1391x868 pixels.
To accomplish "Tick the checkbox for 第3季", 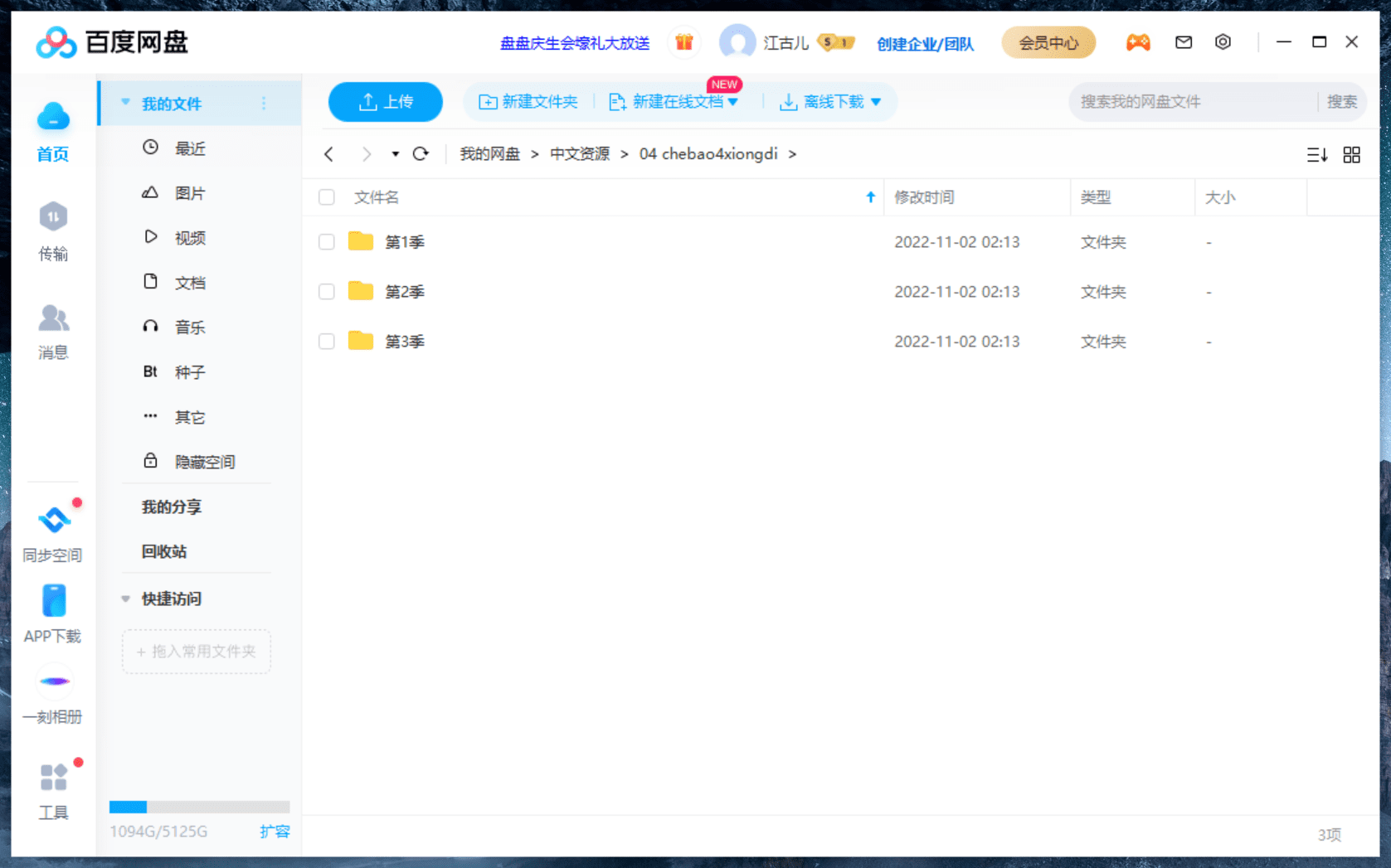I will click(327, 342).
